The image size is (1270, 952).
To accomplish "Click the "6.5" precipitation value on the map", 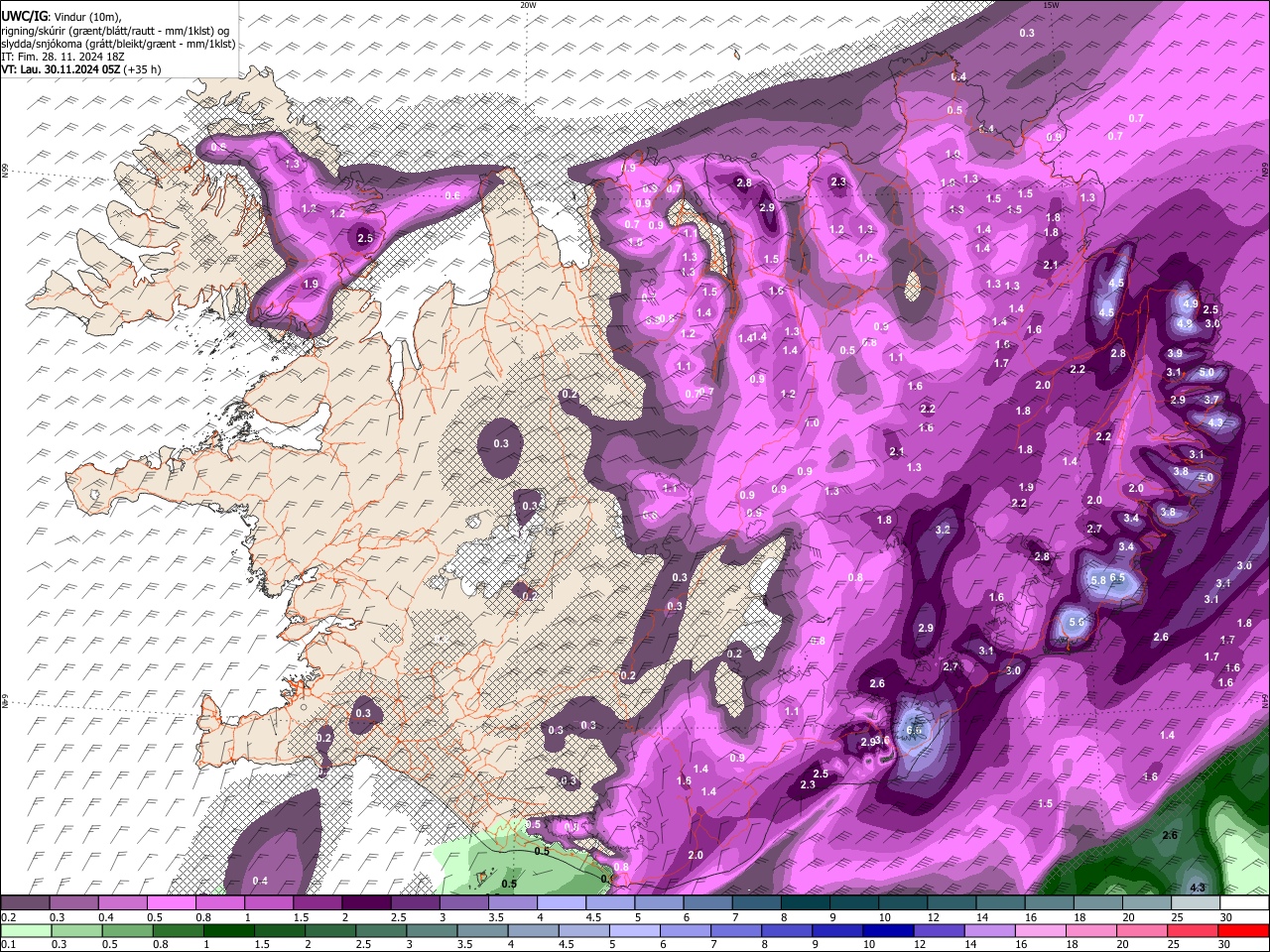I will point(1116,577).
